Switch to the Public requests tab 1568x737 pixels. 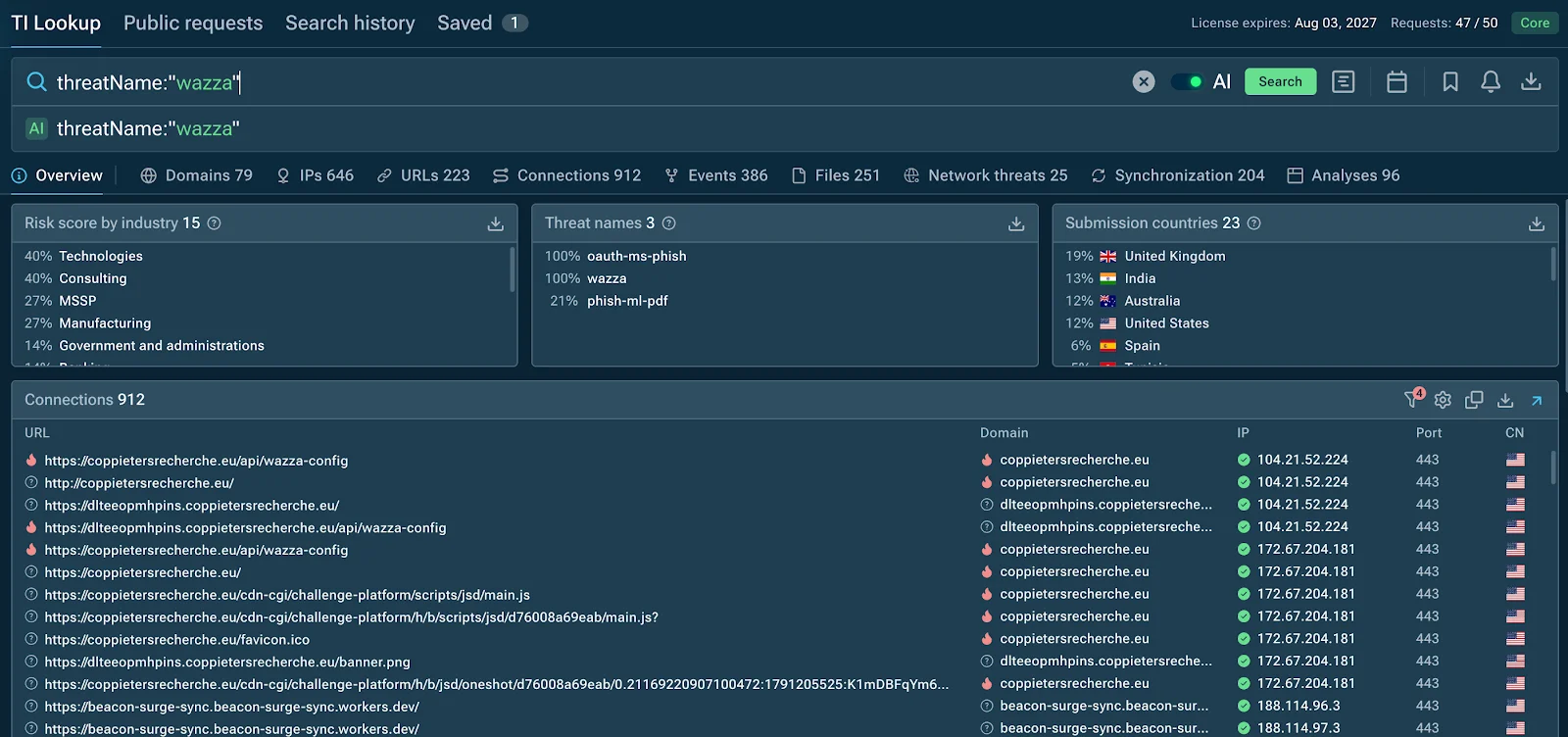click(x=193, y=23)
